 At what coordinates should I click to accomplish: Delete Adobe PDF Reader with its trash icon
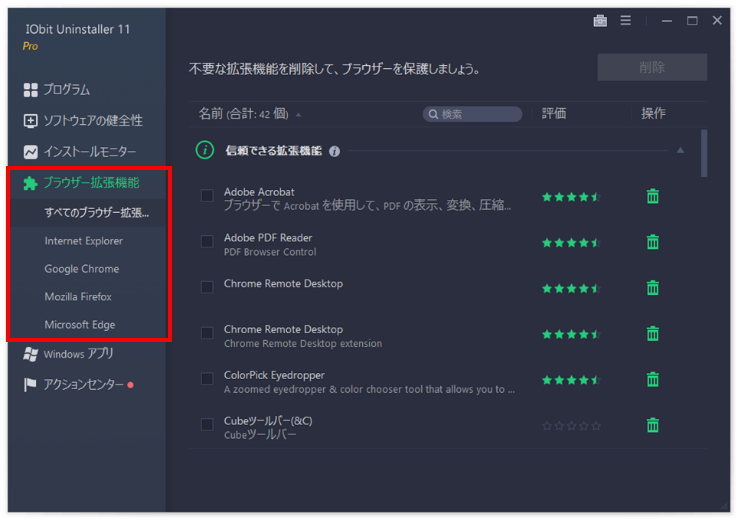click(x=653, y=242)
